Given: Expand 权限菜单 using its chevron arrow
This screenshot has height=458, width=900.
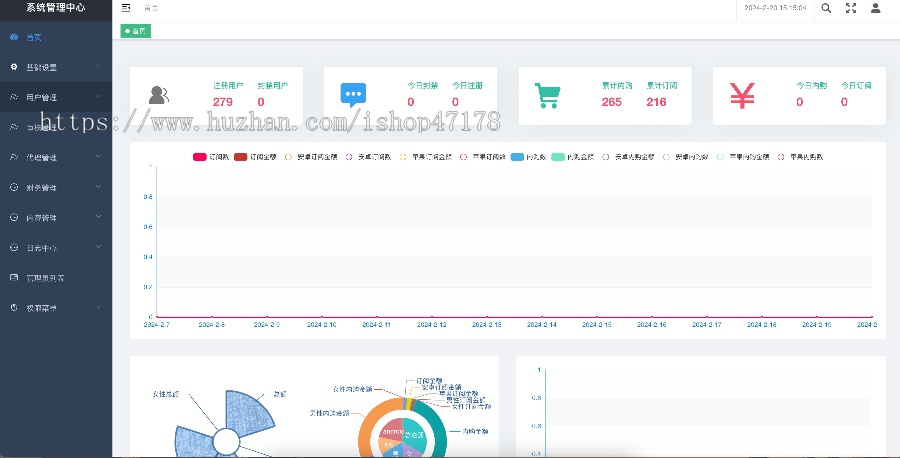Looking at the screenshot, I should [98, 307].
